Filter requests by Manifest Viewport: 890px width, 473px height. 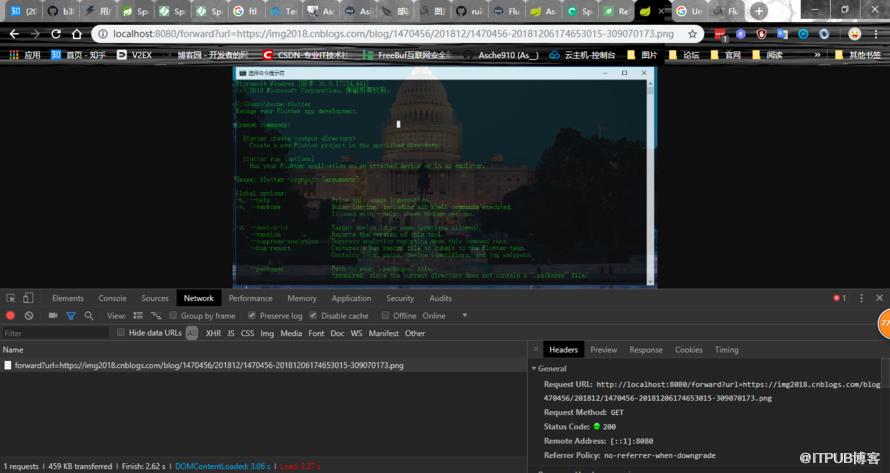tap(384, 333)
